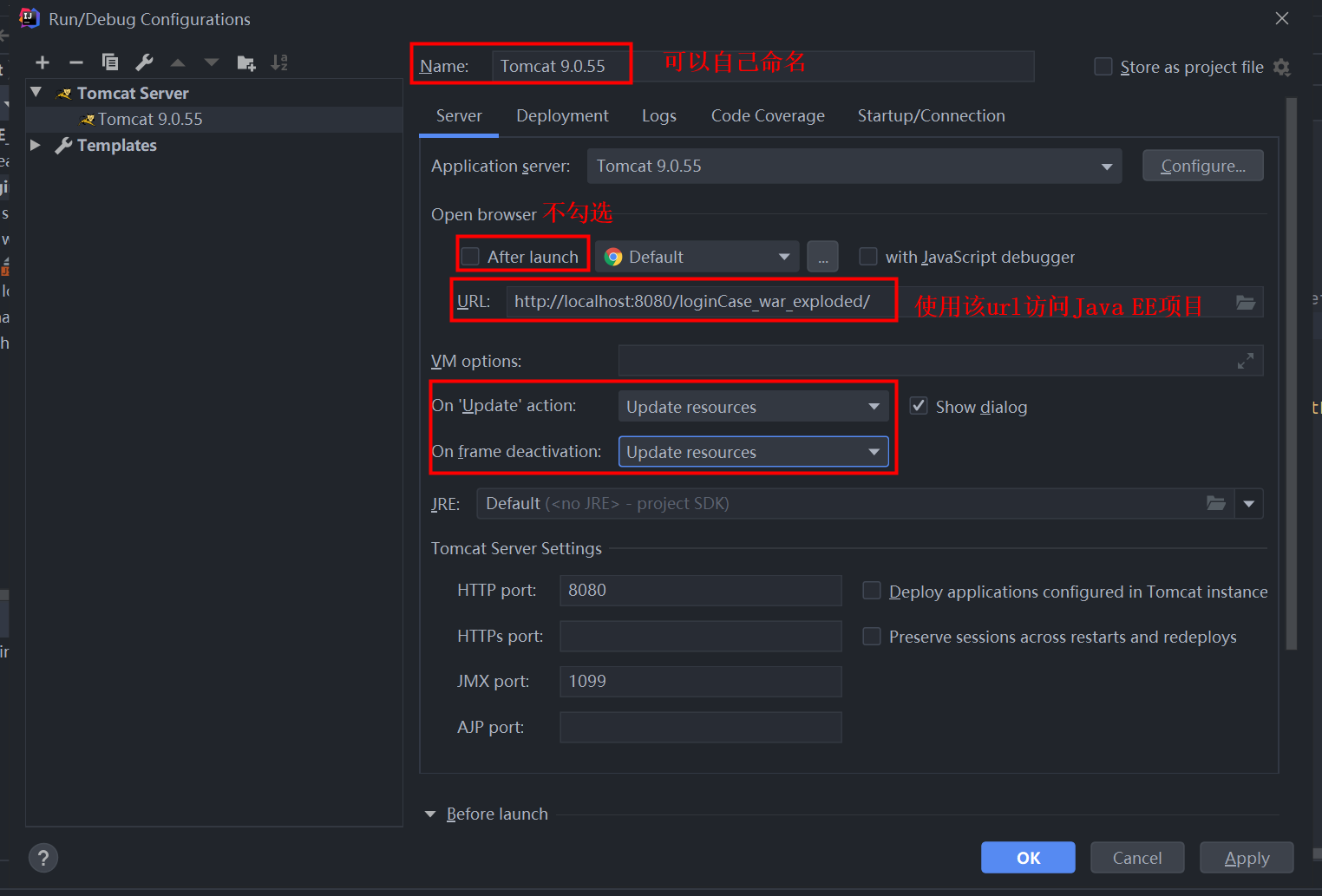Open JRE dropdown arrow
The image size is (1322, 896).
click(1249, 503)
